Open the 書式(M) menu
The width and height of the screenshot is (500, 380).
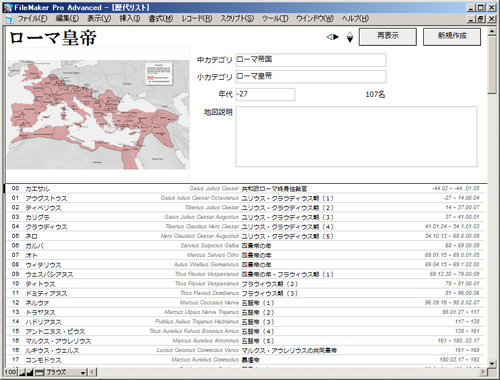(x=161, y=19)
